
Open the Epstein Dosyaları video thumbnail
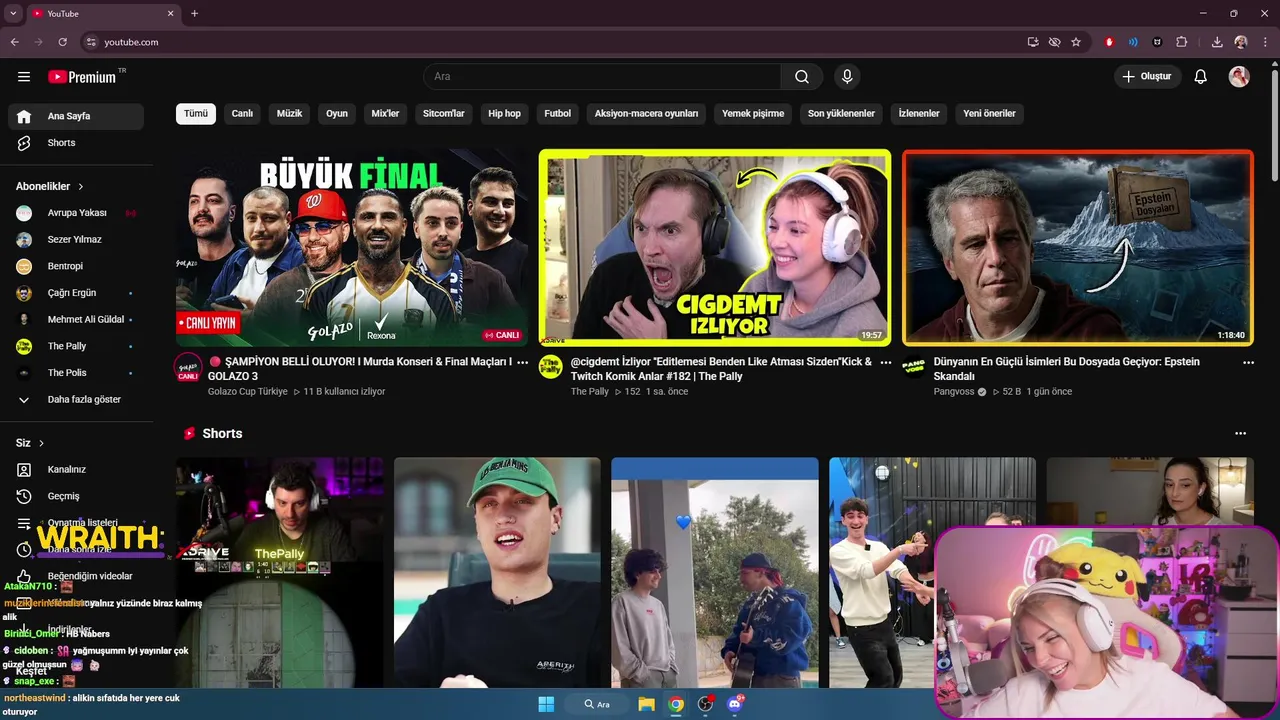tap(1078, 248)
